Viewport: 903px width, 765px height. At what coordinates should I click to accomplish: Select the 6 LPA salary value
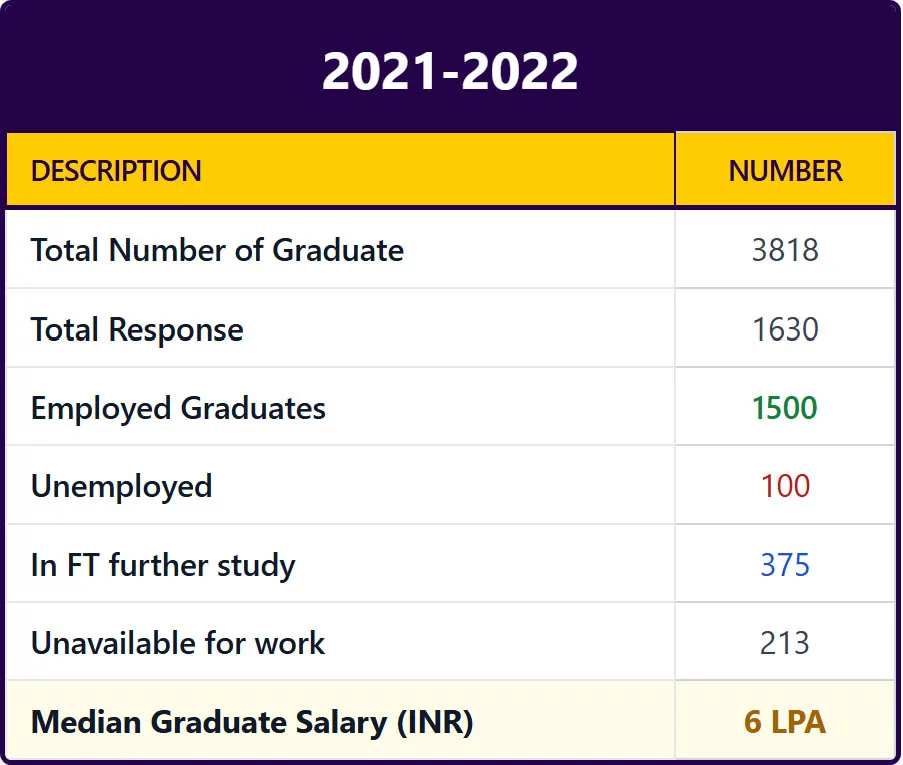[x=785, y=722]
